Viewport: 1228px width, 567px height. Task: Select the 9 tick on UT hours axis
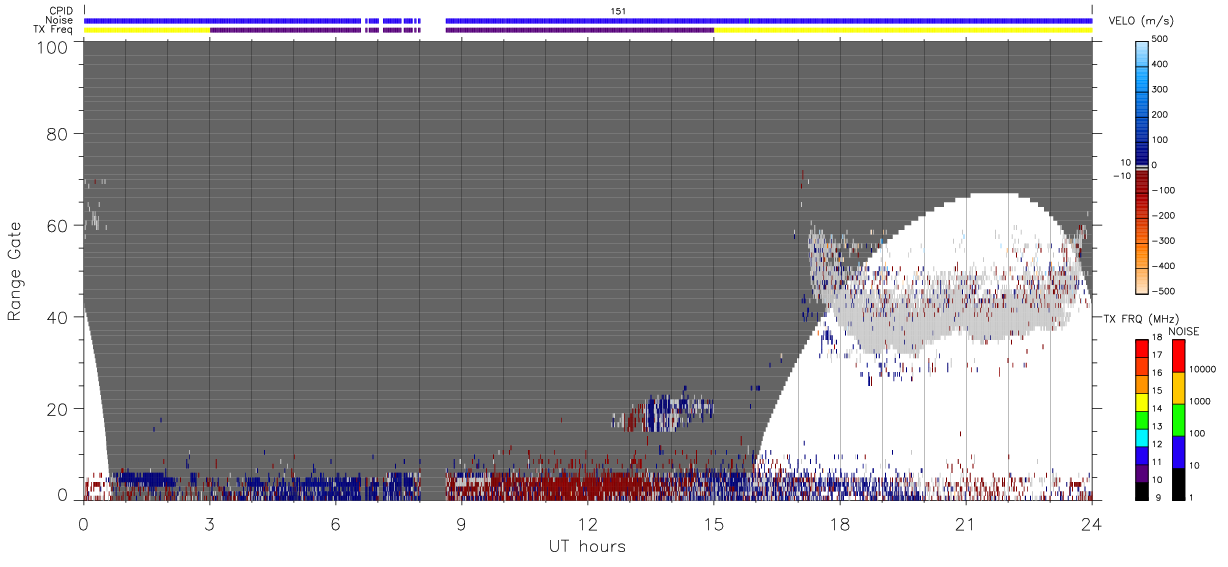[x=461, y=524]
